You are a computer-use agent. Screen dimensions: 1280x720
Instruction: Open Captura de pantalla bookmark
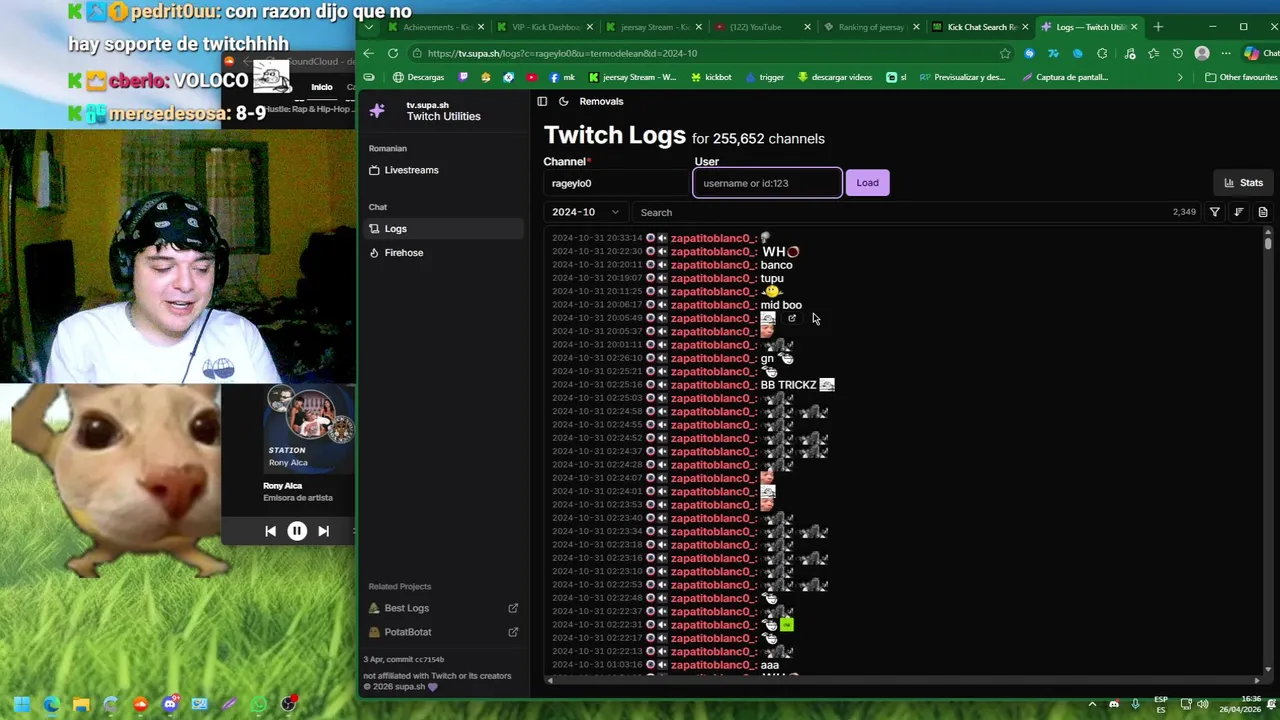coord(1066,77)
